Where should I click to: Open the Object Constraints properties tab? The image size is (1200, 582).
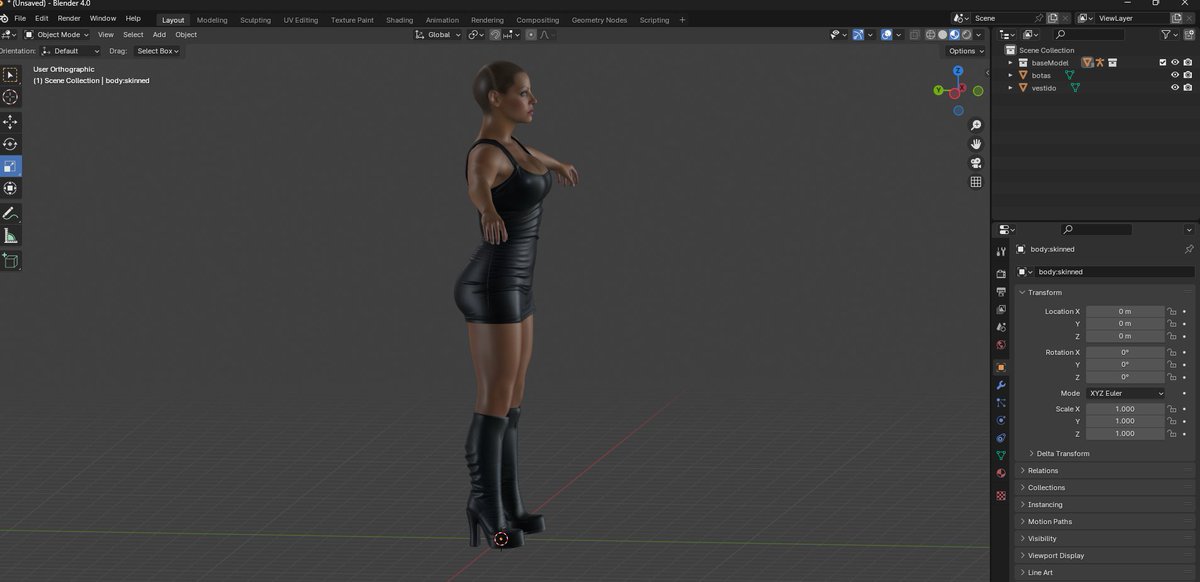[x=1001, y=438]
